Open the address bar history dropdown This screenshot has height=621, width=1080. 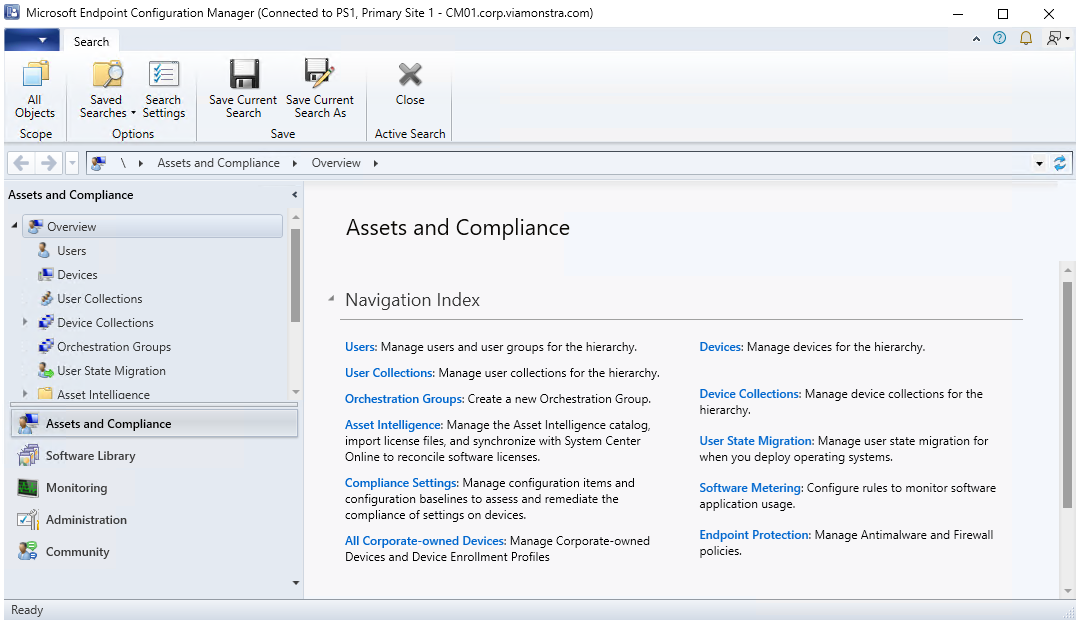pos(1039,163)
